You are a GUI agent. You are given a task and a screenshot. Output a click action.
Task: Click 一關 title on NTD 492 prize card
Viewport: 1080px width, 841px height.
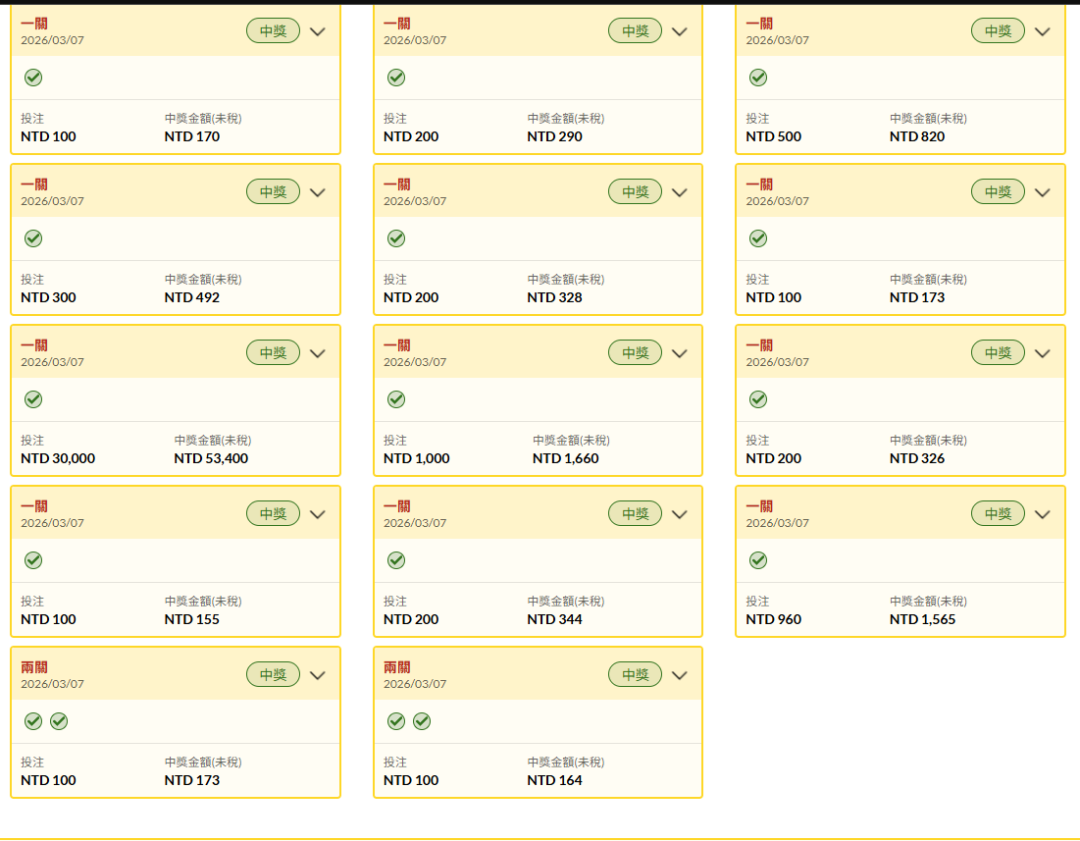34,185
